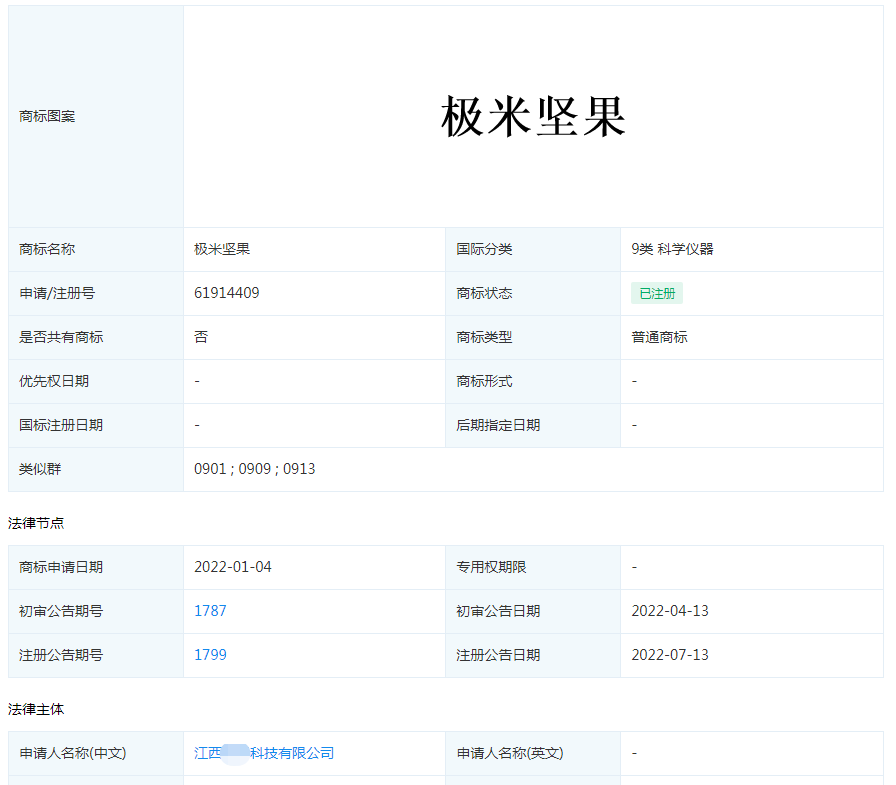This screenshot has width=896, height=785.
Task: Click the green 已注册 status badge
Action: (x=657, y=293)
